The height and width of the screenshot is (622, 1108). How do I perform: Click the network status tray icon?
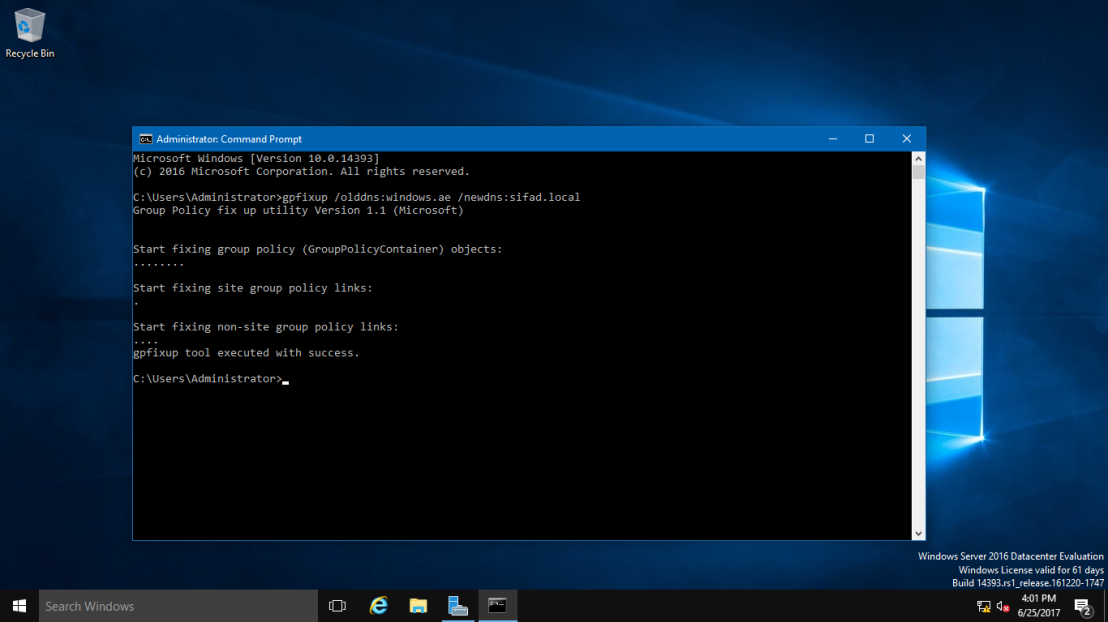[983, 606]
